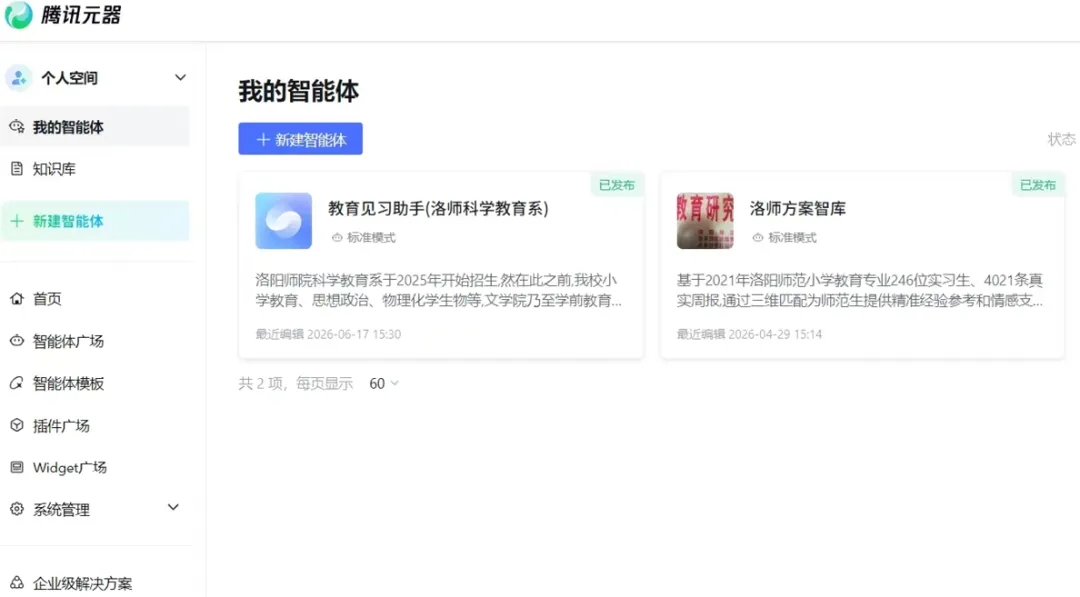The image size is (1080, 597).
Task: Click the 企业级解决方案 icon
Action: click(17, 583)
